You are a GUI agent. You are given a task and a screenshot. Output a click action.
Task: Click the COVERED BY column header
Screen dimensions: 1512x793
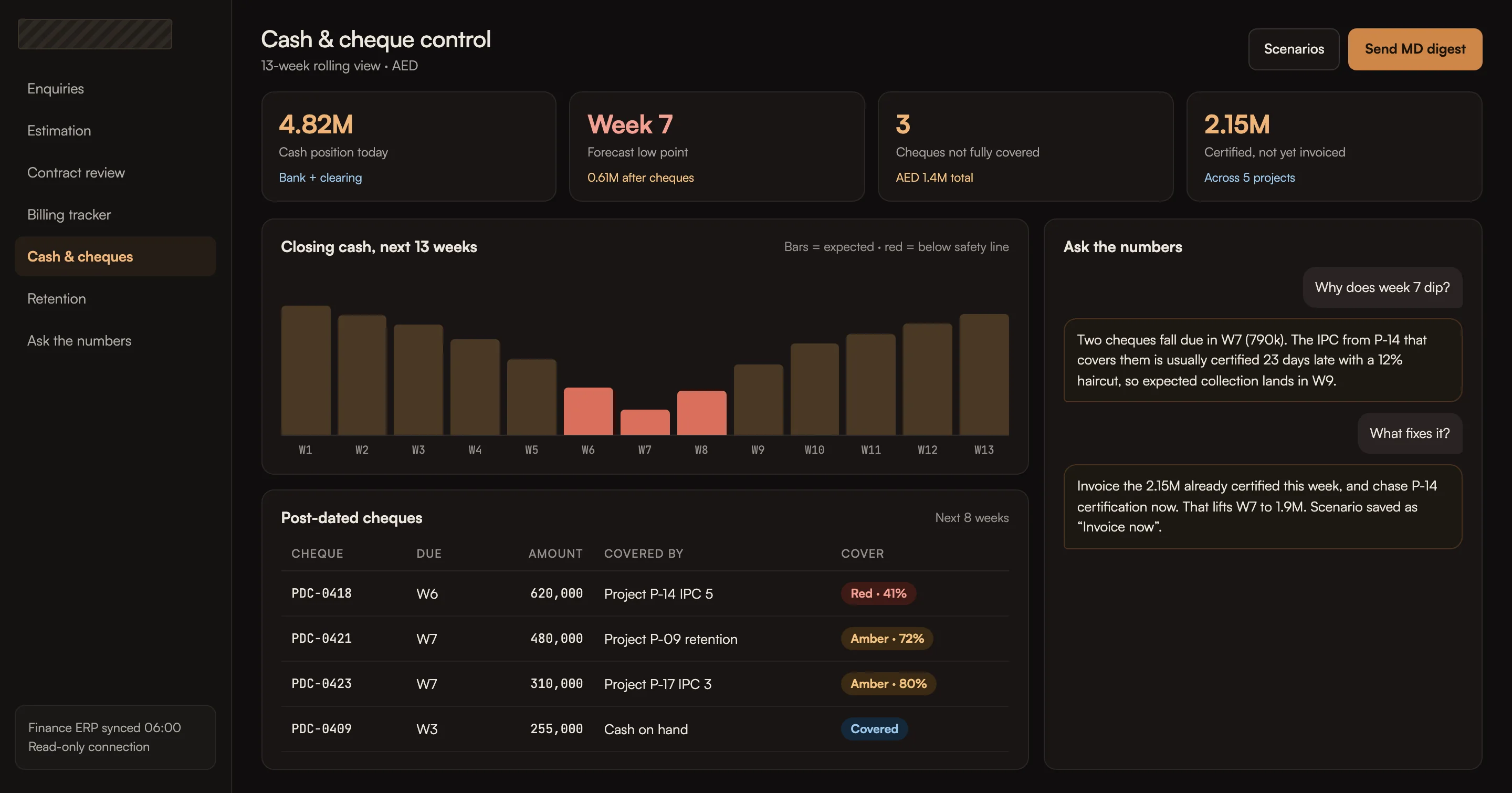[644, 554]
